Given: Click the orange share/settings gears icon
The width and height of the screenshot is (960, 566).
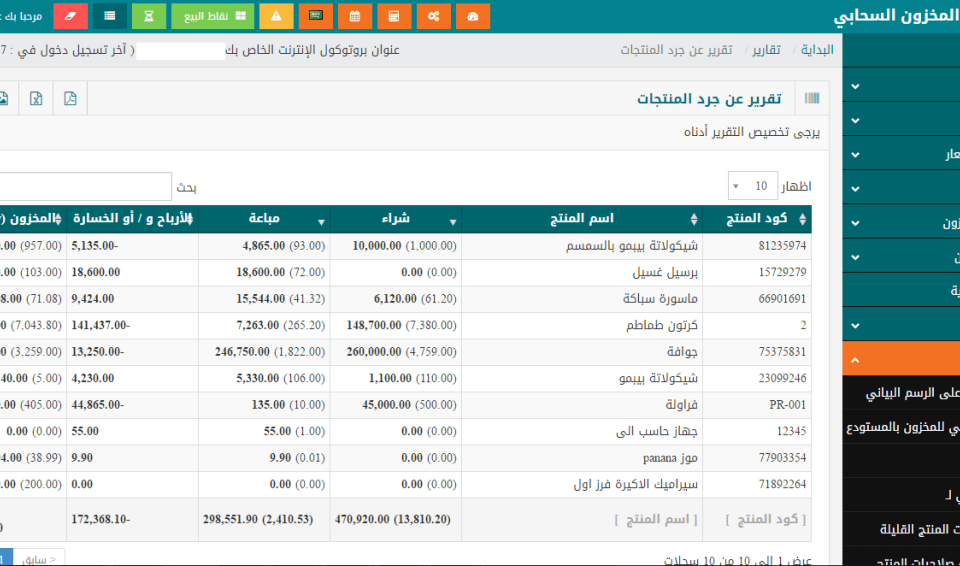Looking at the screenshot, I should (x=433, y=16).
